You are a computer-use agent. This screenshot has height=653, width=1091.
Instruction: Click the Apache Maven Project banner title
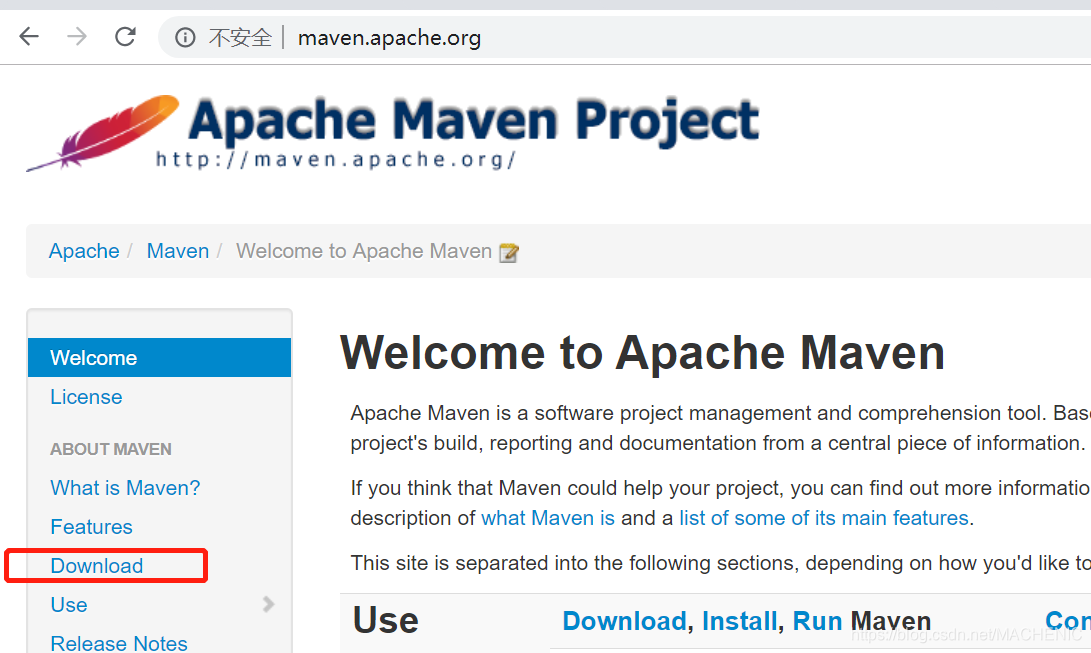[474, 121]
